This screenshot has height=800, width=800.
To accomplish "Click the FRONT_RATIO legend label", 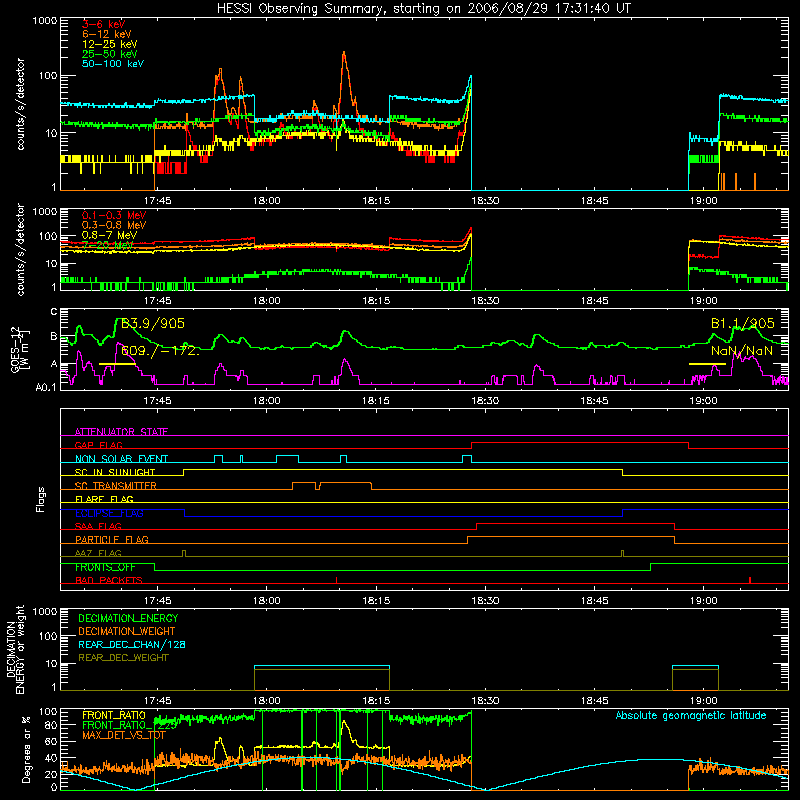I will coord(114,715).
